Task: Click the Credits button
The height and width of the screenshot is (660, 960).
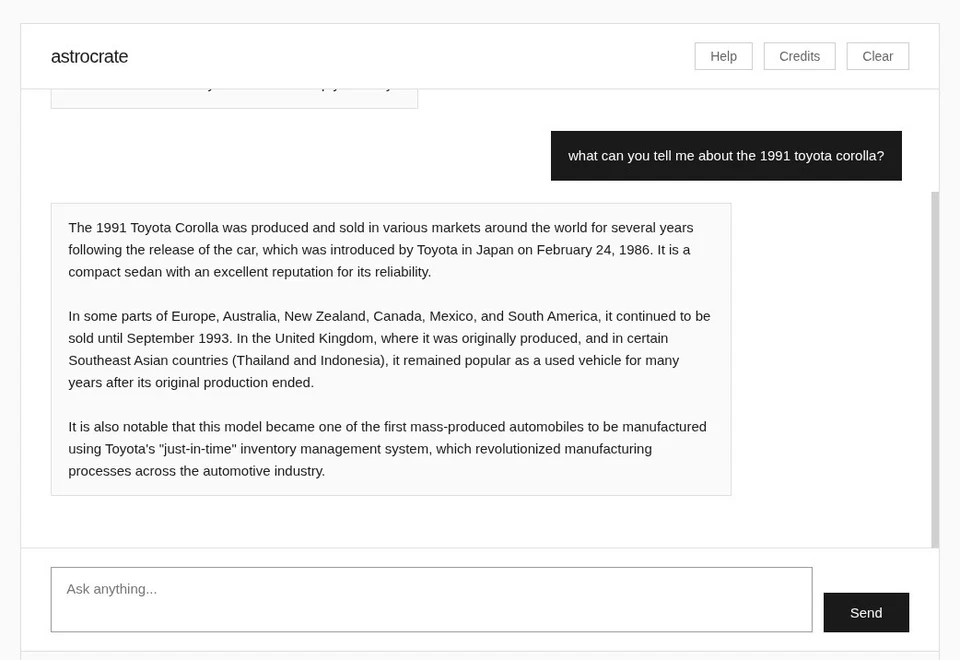Action: [799, 56]
